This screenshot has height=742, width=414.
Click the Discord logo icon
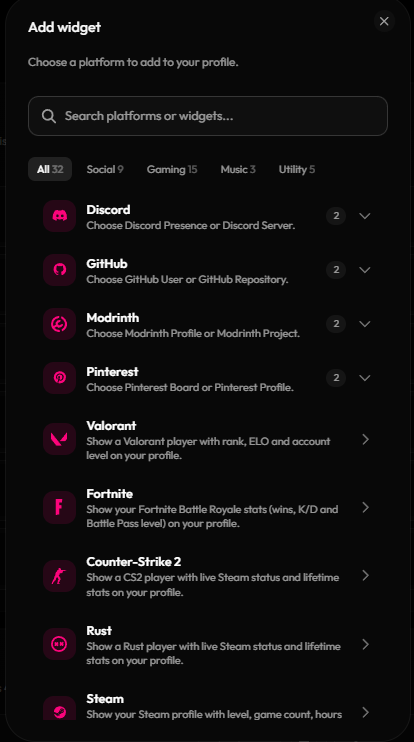[x=60, y=216]
